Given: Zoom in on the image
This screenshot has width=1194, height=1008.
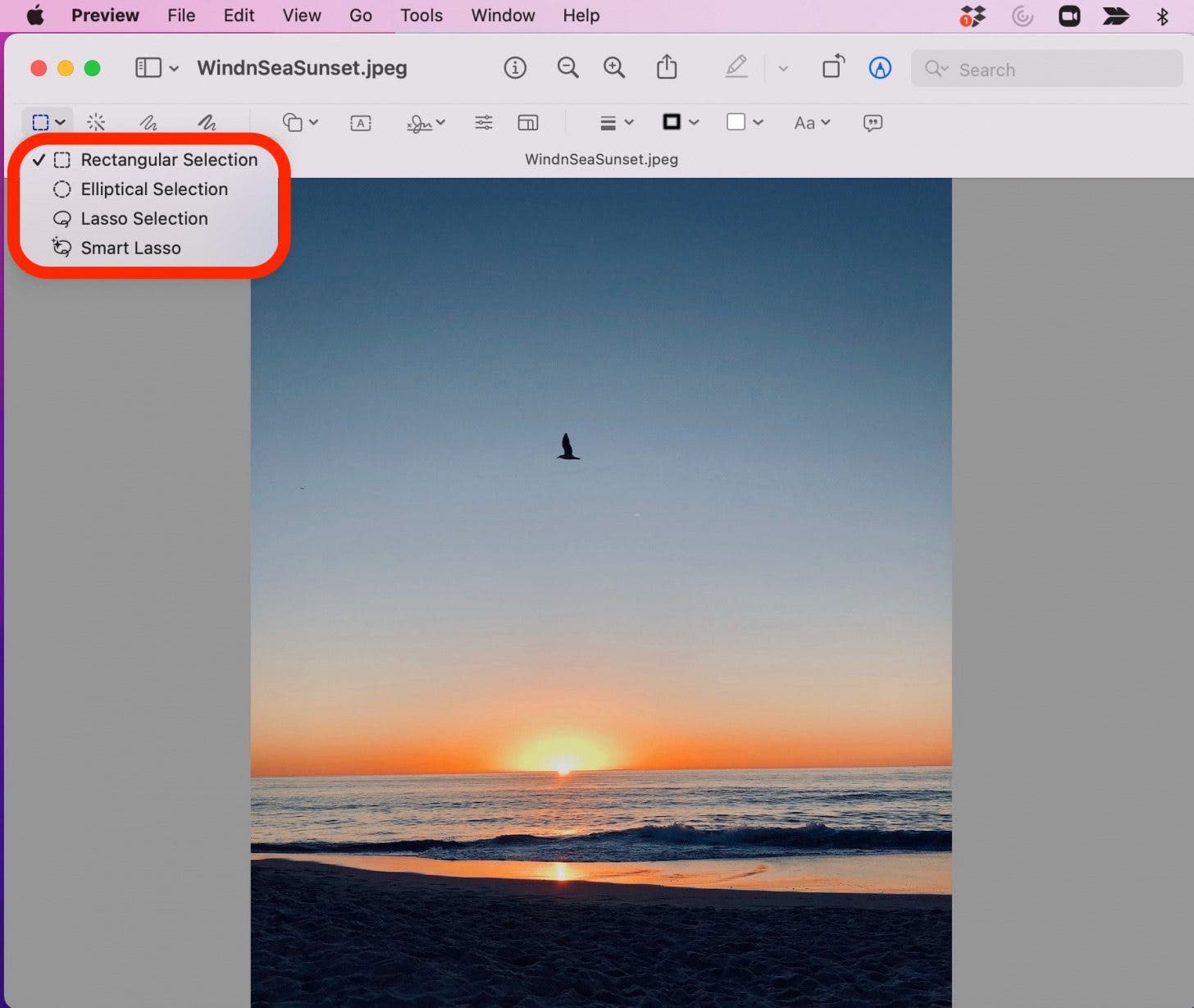Looking at the screenshot, I should tap(614, 68).
